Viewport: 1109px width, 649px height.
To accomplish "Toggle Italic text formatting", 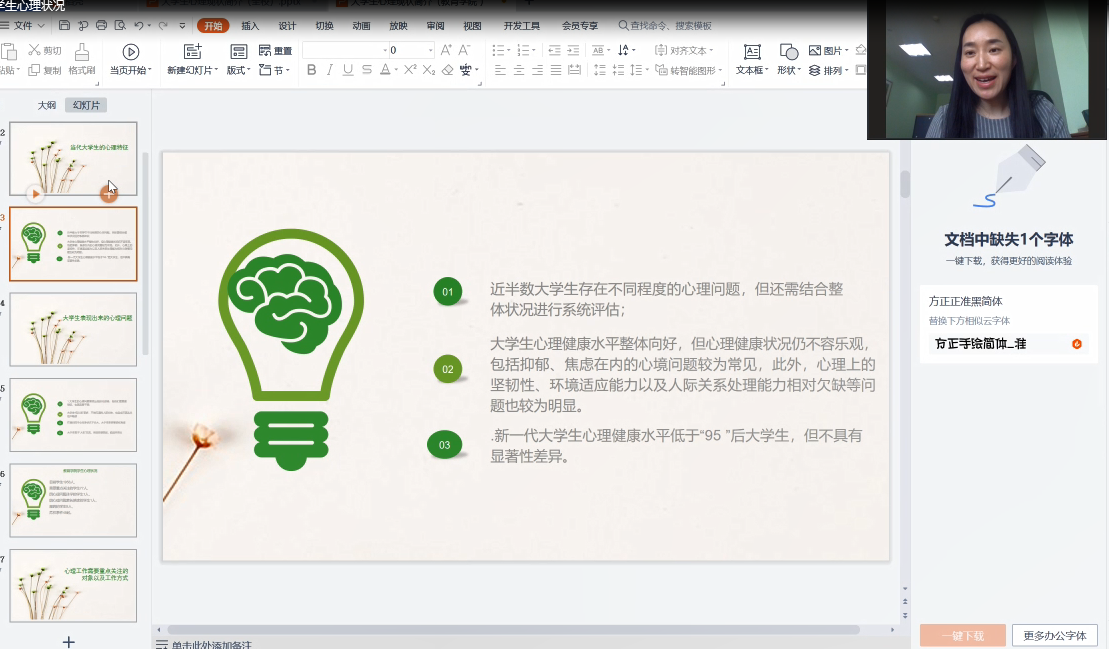I will click(x=329, y=70).
